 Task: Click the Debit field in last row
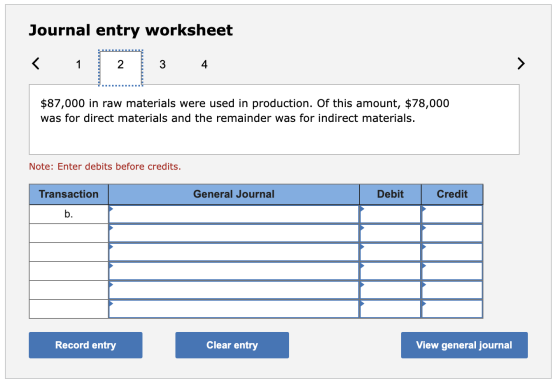(x=390, y=309)
